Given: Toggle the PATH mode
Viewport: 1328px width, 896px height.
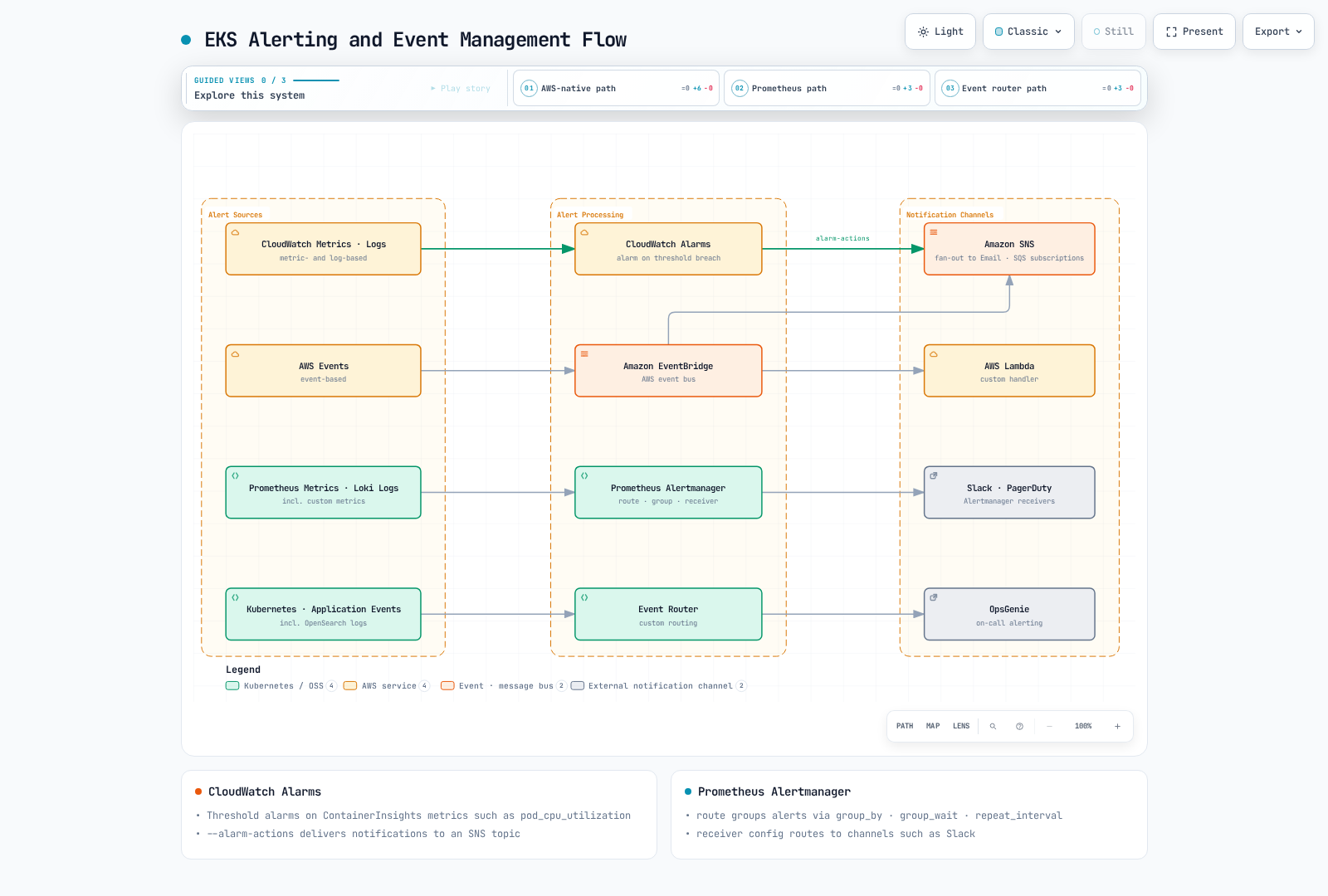Looking at the screenshot, I should 905,726.
